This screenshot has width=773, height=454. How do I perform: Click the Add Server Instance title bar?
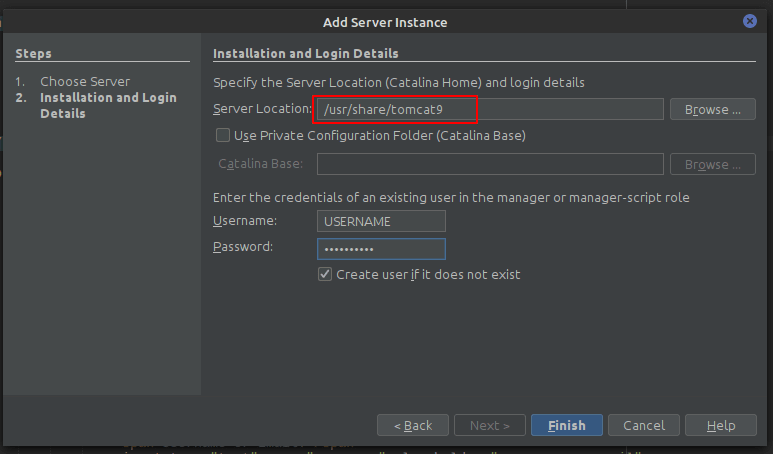(x=385, y=22)
